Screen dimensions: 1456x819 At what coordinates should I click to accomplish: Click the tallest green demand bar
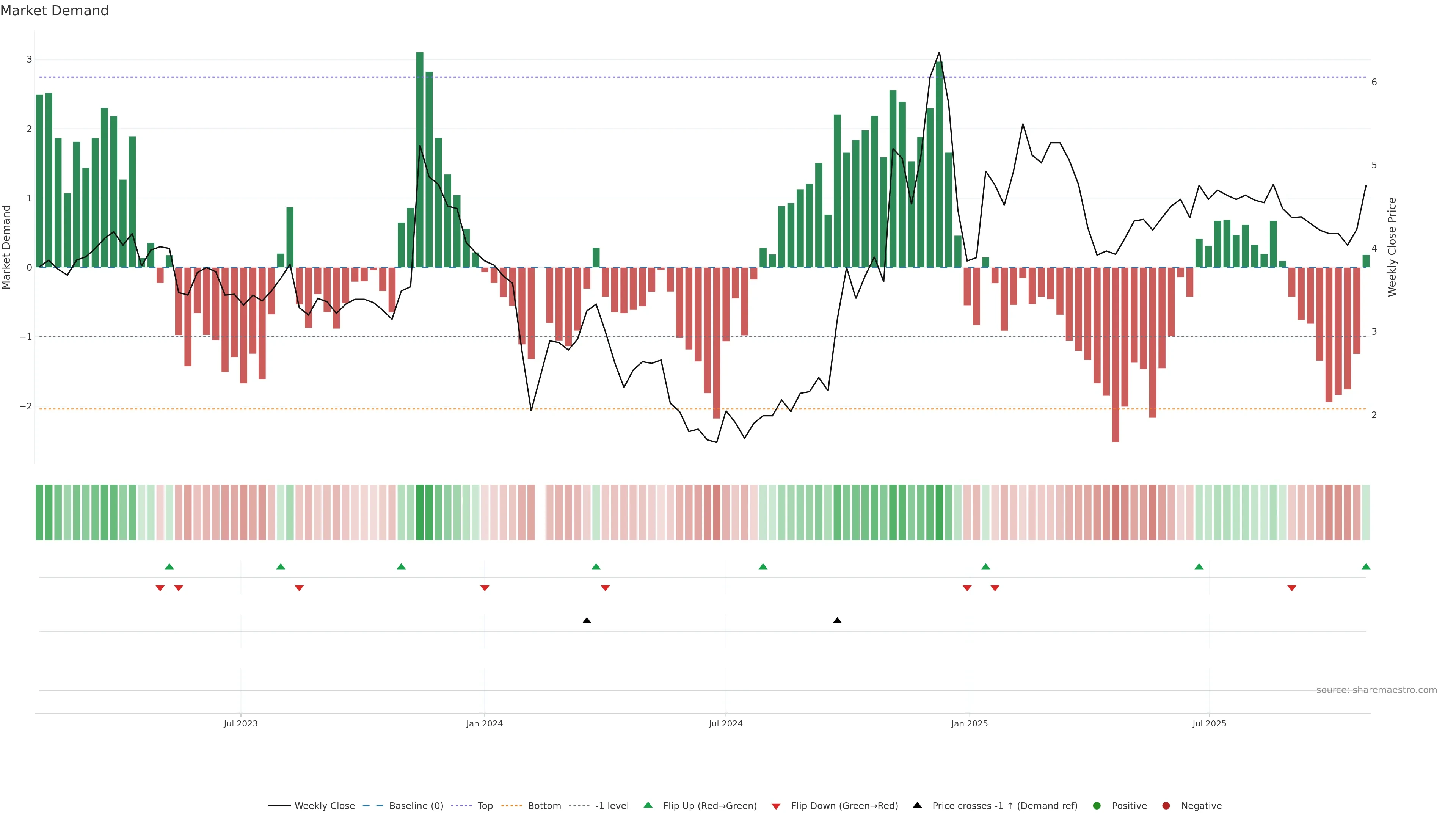coord(419,158)
